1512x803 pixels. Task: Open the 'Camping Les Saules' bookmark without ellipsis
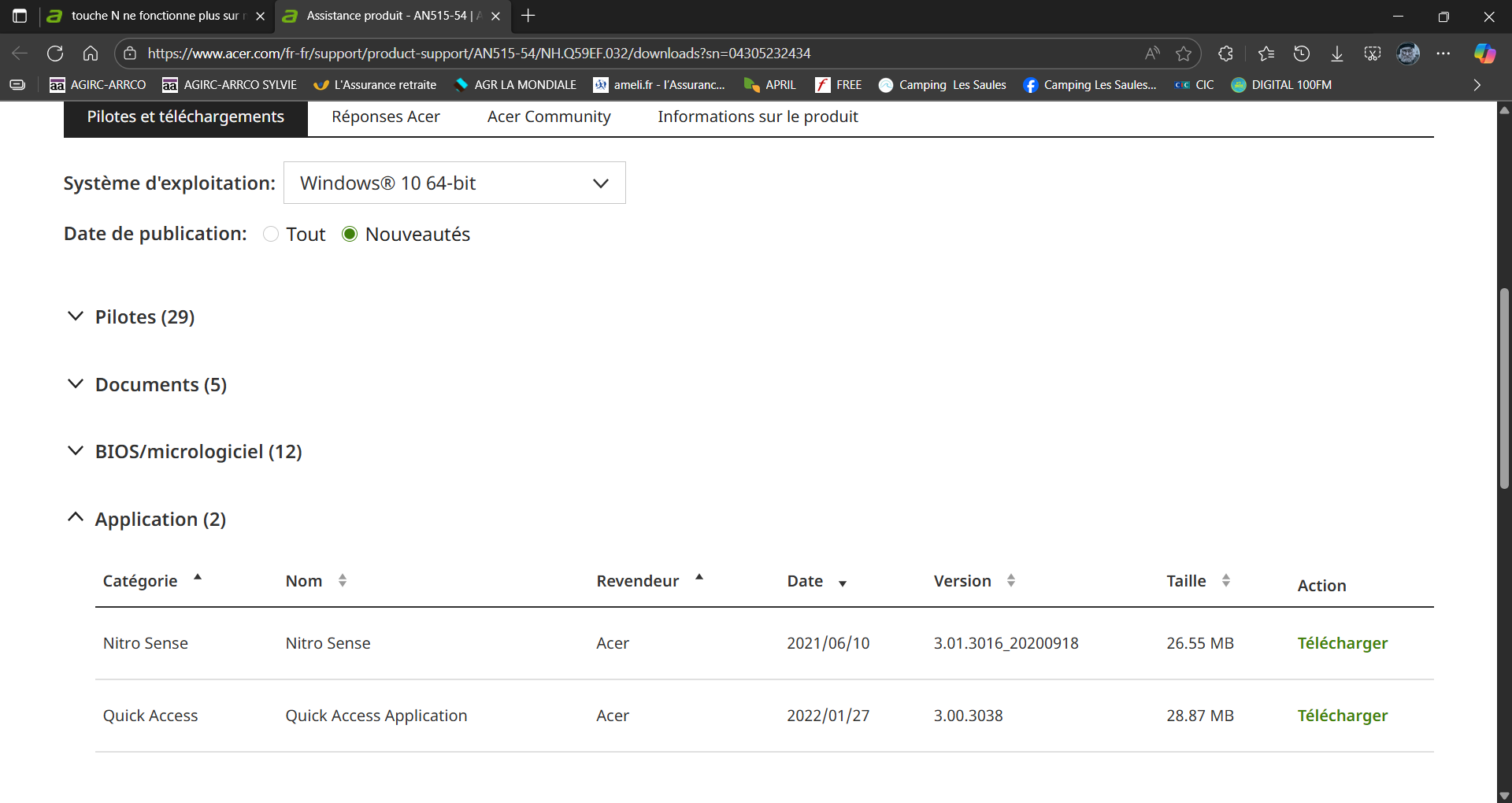coord(943,85)
